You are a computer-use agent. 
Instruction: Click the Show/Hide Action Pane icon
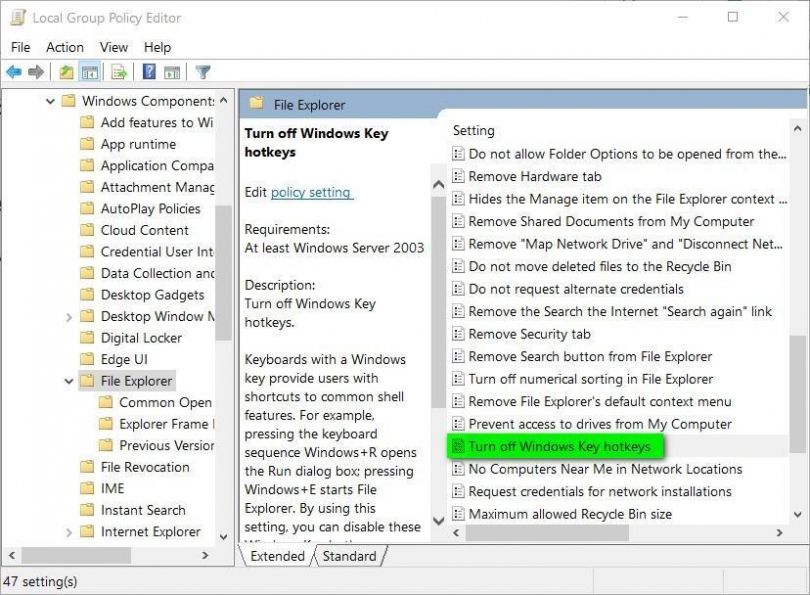(x=171, y=71)
